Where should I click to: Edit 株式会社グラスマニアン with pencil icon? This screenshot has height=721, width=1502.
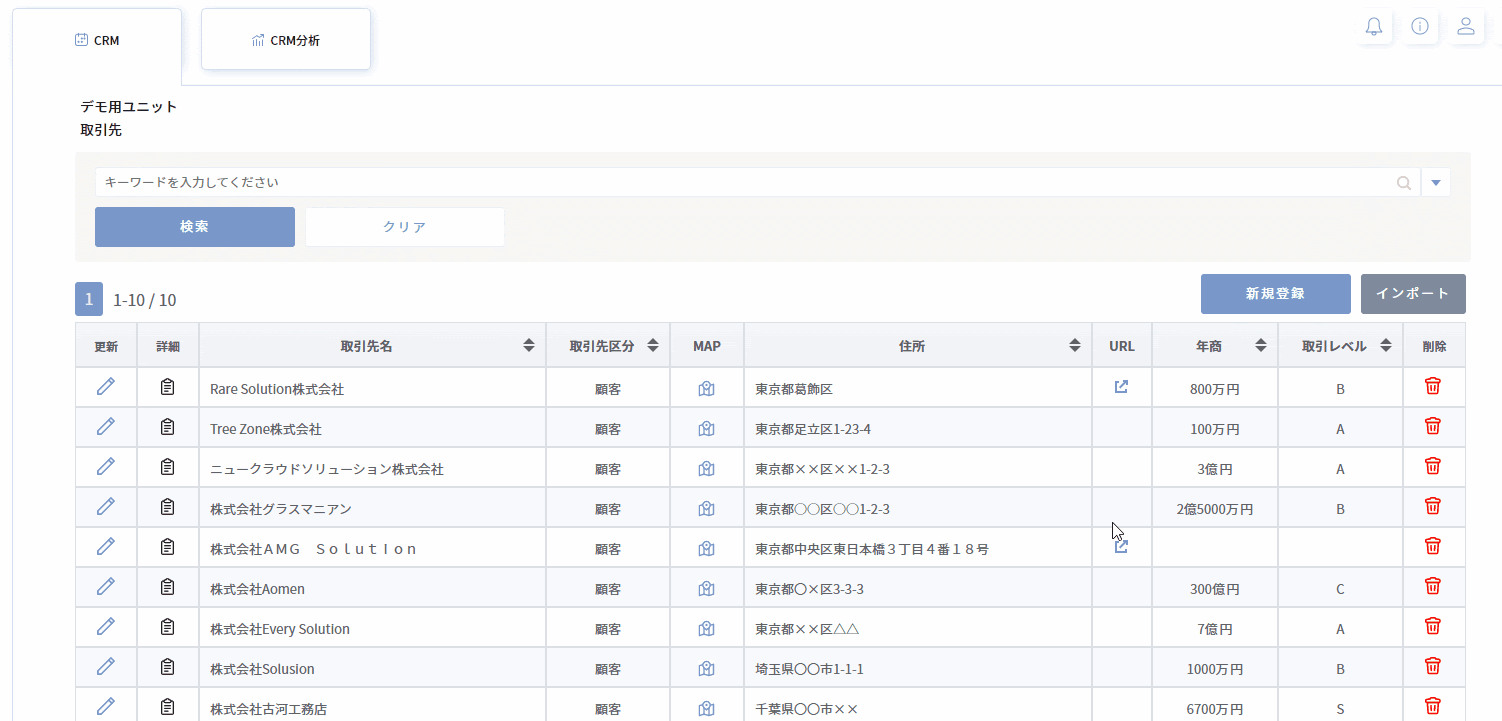point(106,507)
